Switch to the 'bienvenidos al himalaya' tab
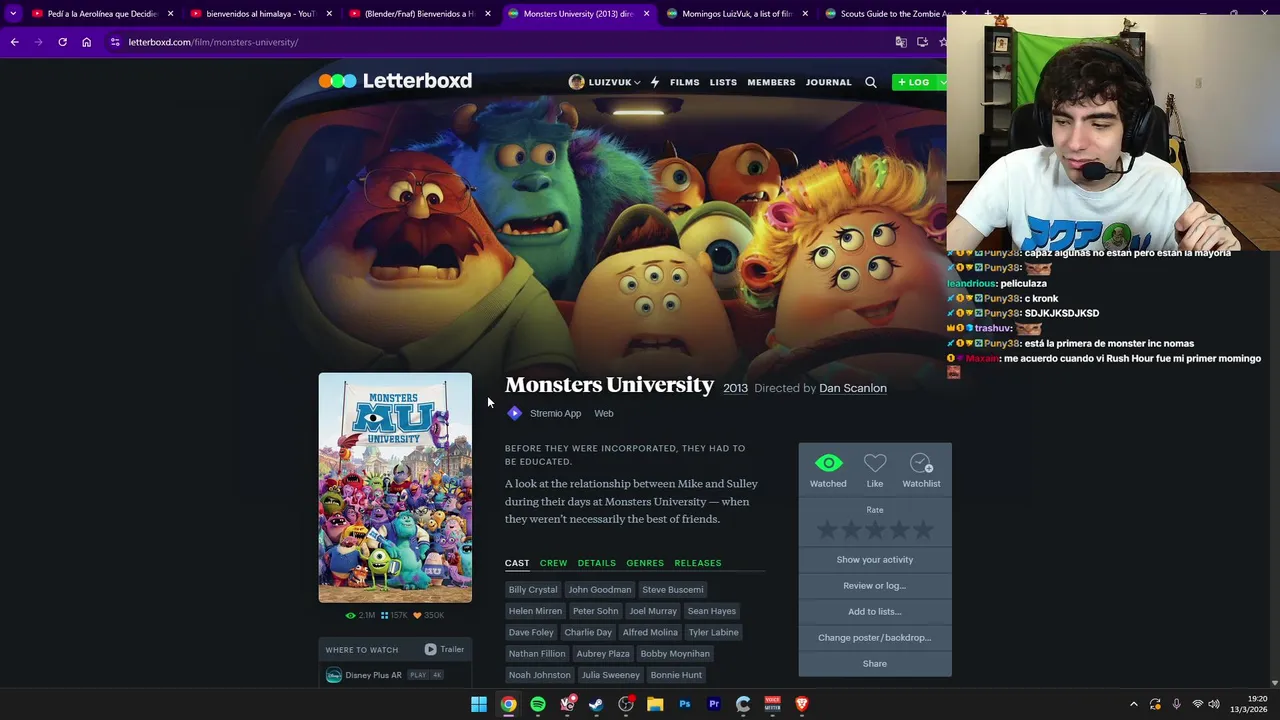Screen dimensions: 1280x720 [261, 14]
